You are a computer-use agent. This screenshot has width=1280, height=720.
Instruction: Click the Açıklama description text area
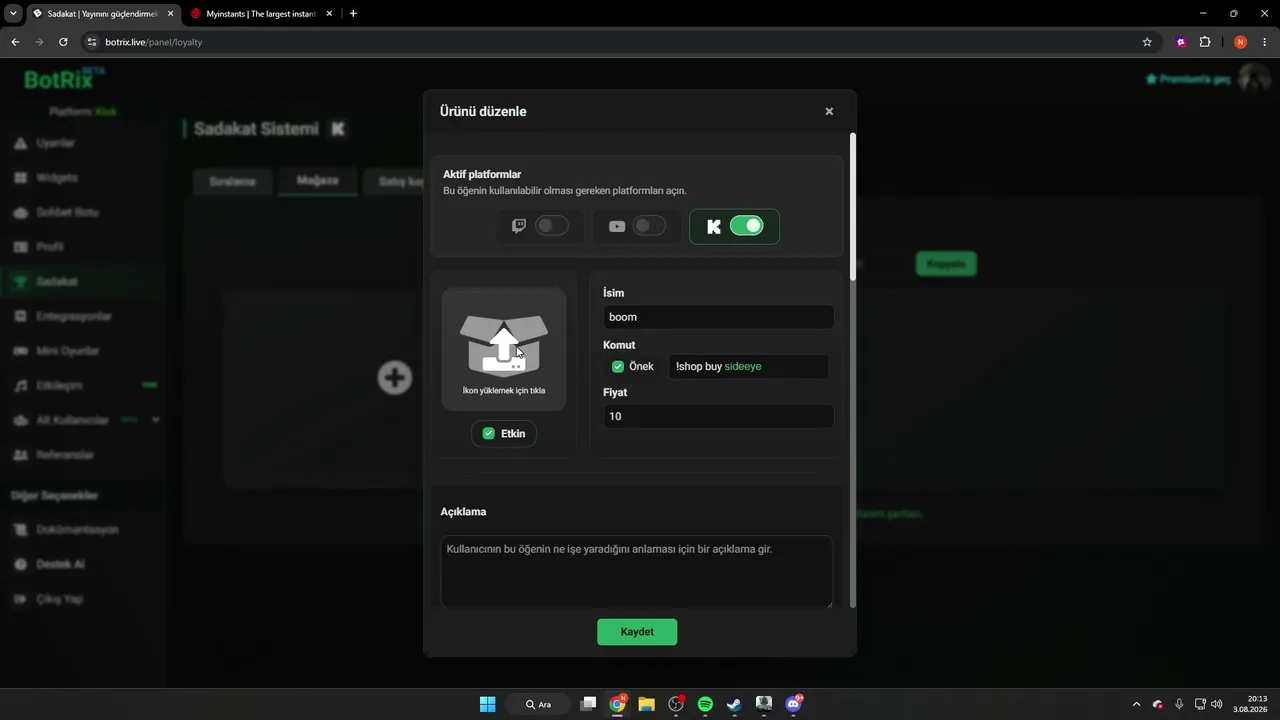(x=636, y=571)
